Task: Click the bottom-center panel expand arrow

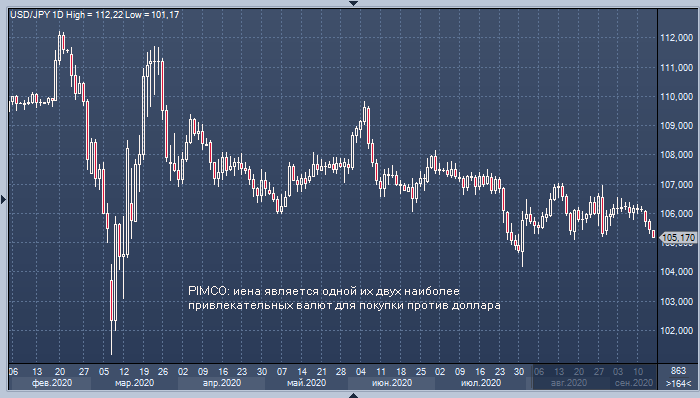Action: click(x=353, y=395)
